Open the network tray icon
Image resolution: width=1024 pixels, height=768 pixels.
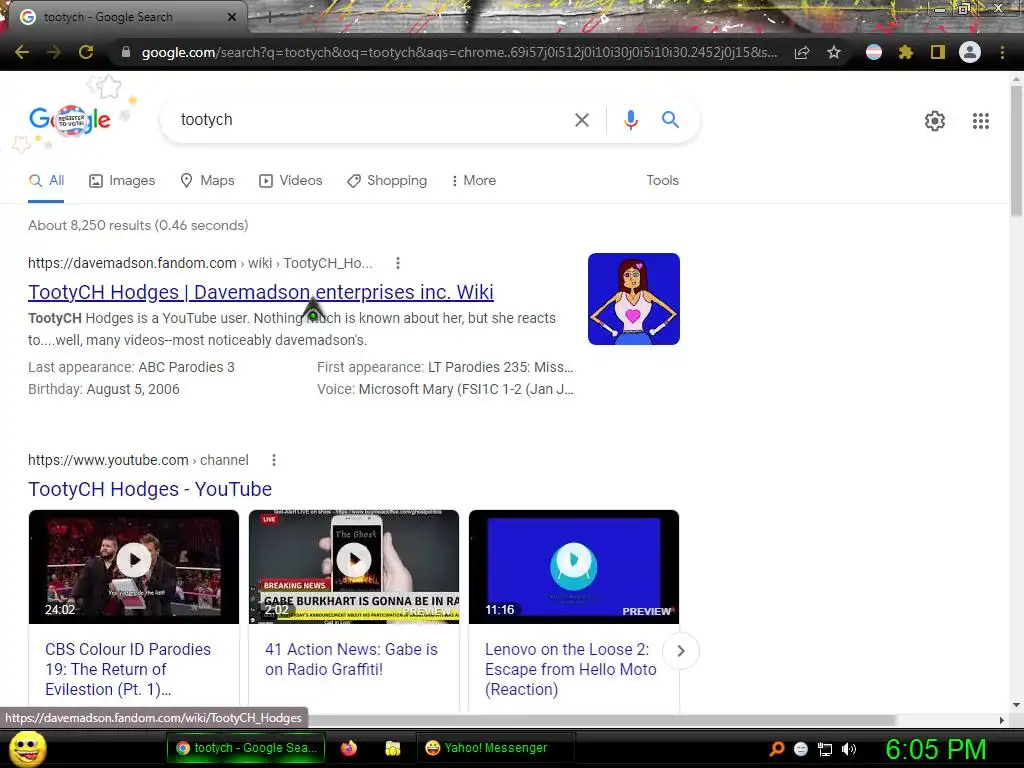click(825, 749)
